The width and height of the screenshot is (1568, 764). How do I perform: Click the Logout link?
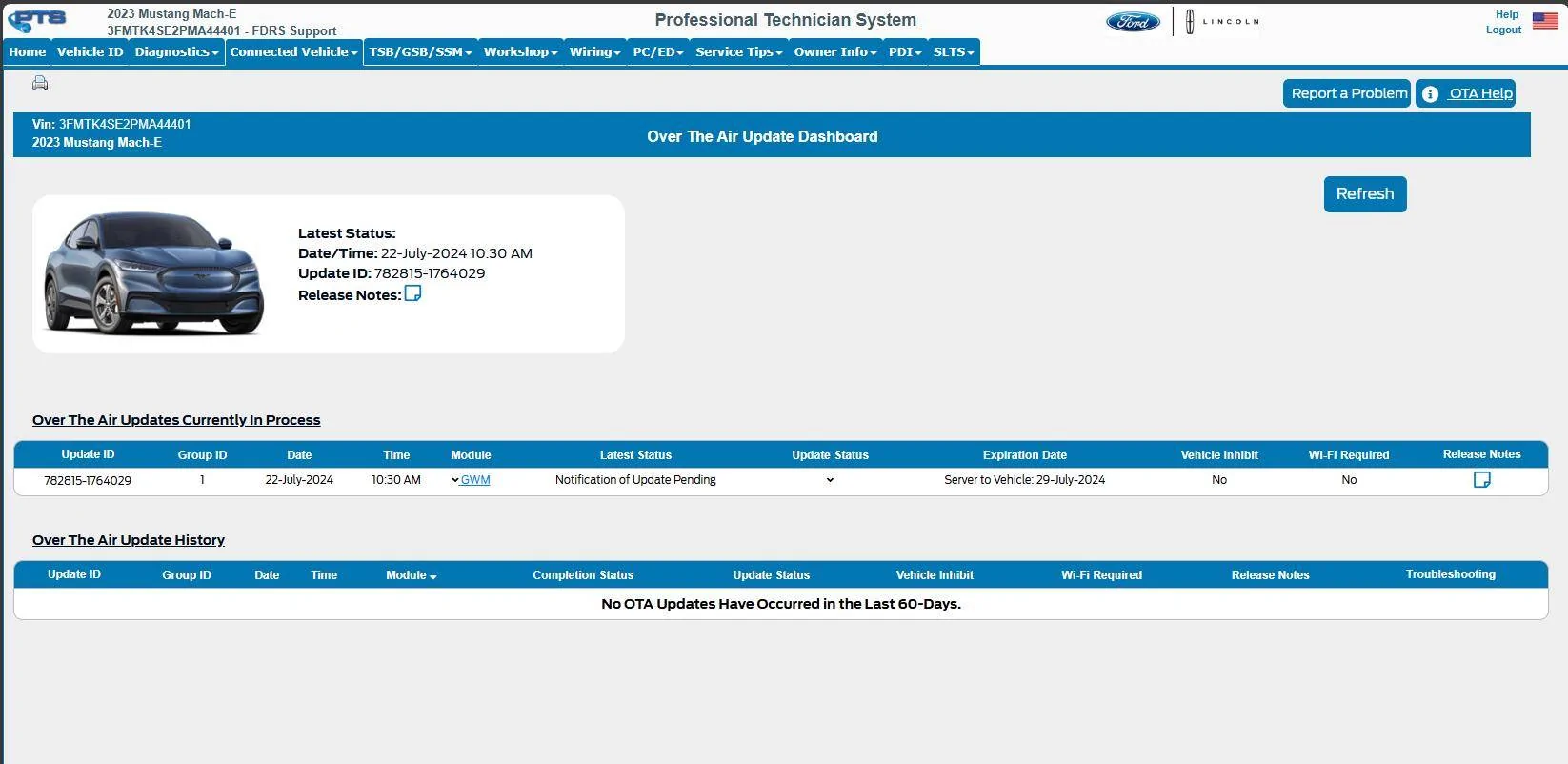pyautogui.click(x=1503, y=30)
